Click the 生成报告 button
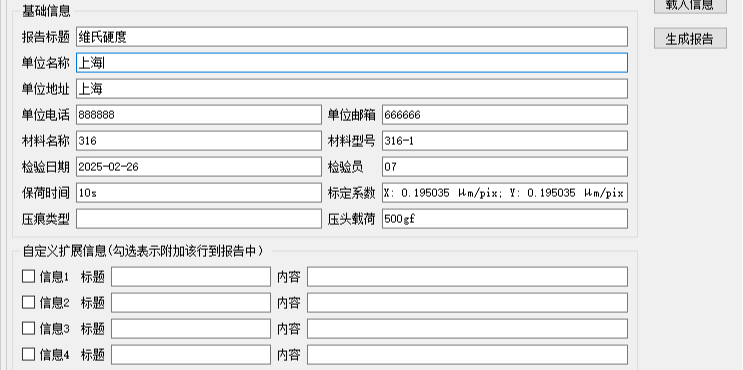 (690, 38)
